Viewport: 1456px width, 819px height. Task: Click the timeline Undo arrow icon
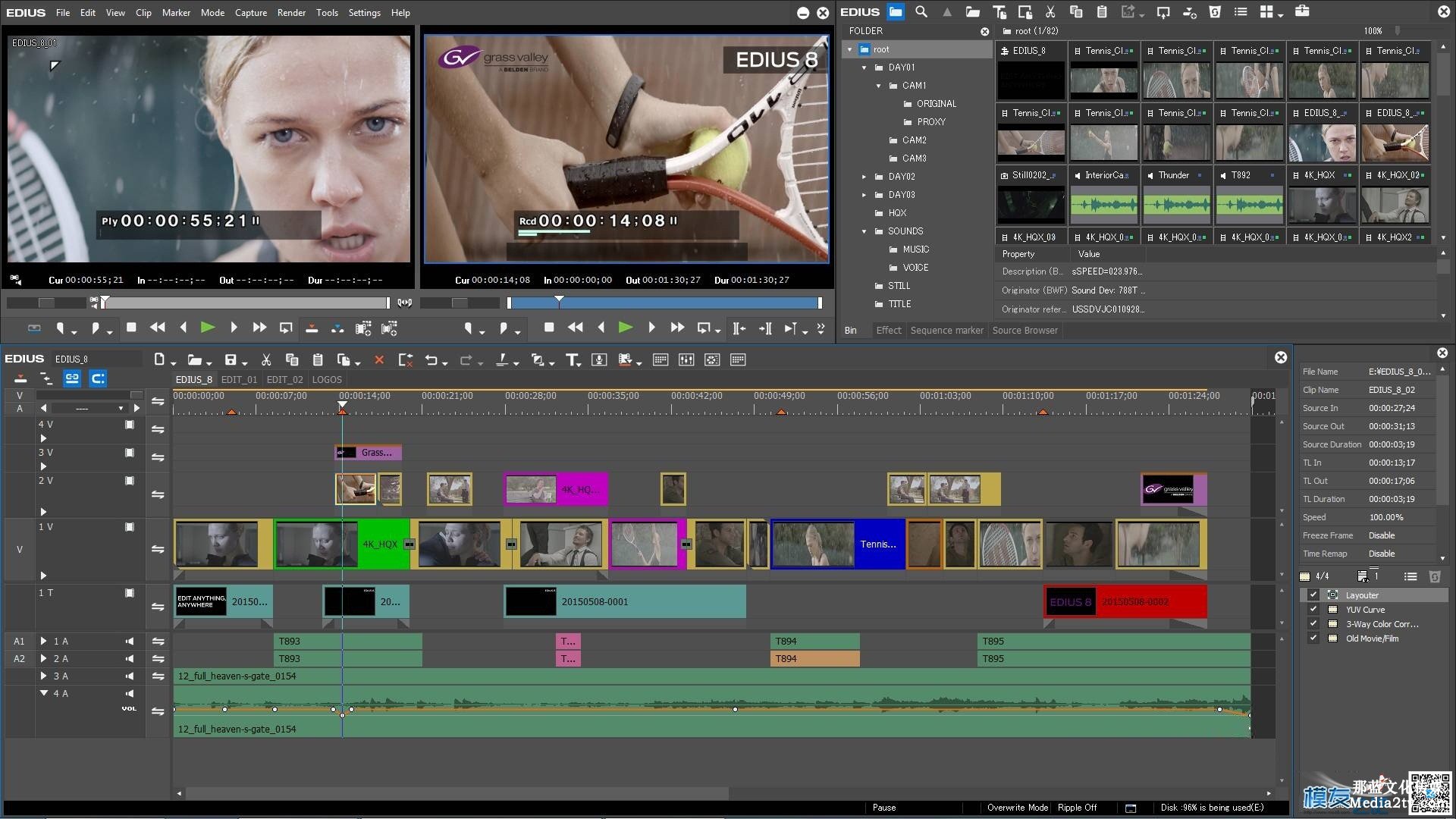[431, 360]
